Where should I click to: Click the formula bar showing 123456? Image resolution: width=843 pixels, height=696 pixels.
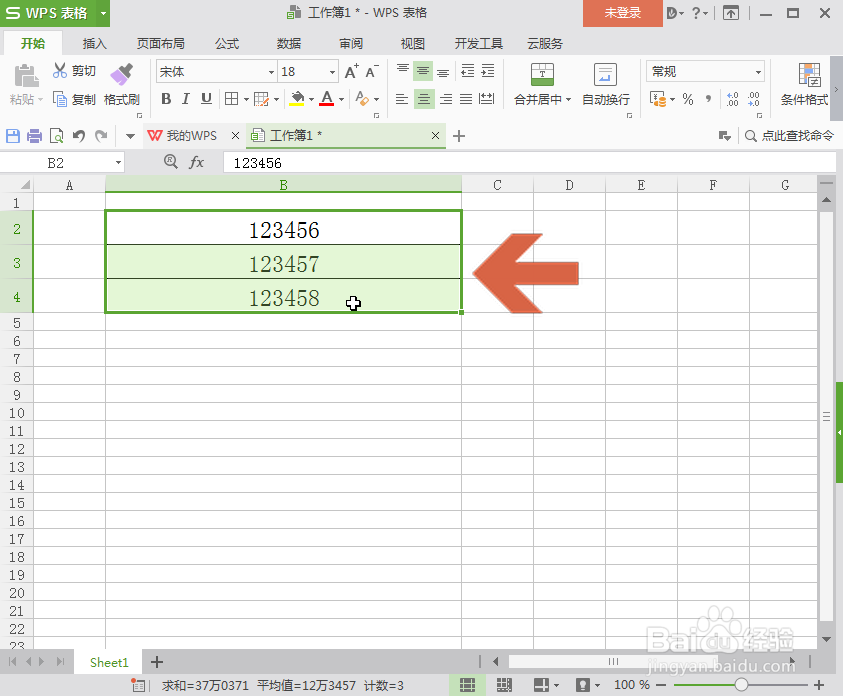529,162
